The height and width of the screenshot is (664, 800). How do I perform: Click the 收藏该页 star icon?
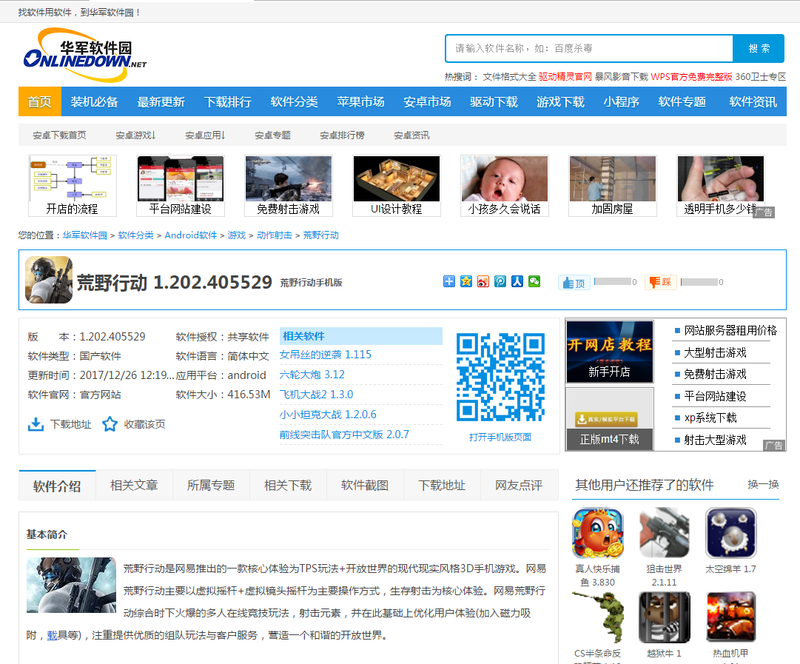click(110, 424)
